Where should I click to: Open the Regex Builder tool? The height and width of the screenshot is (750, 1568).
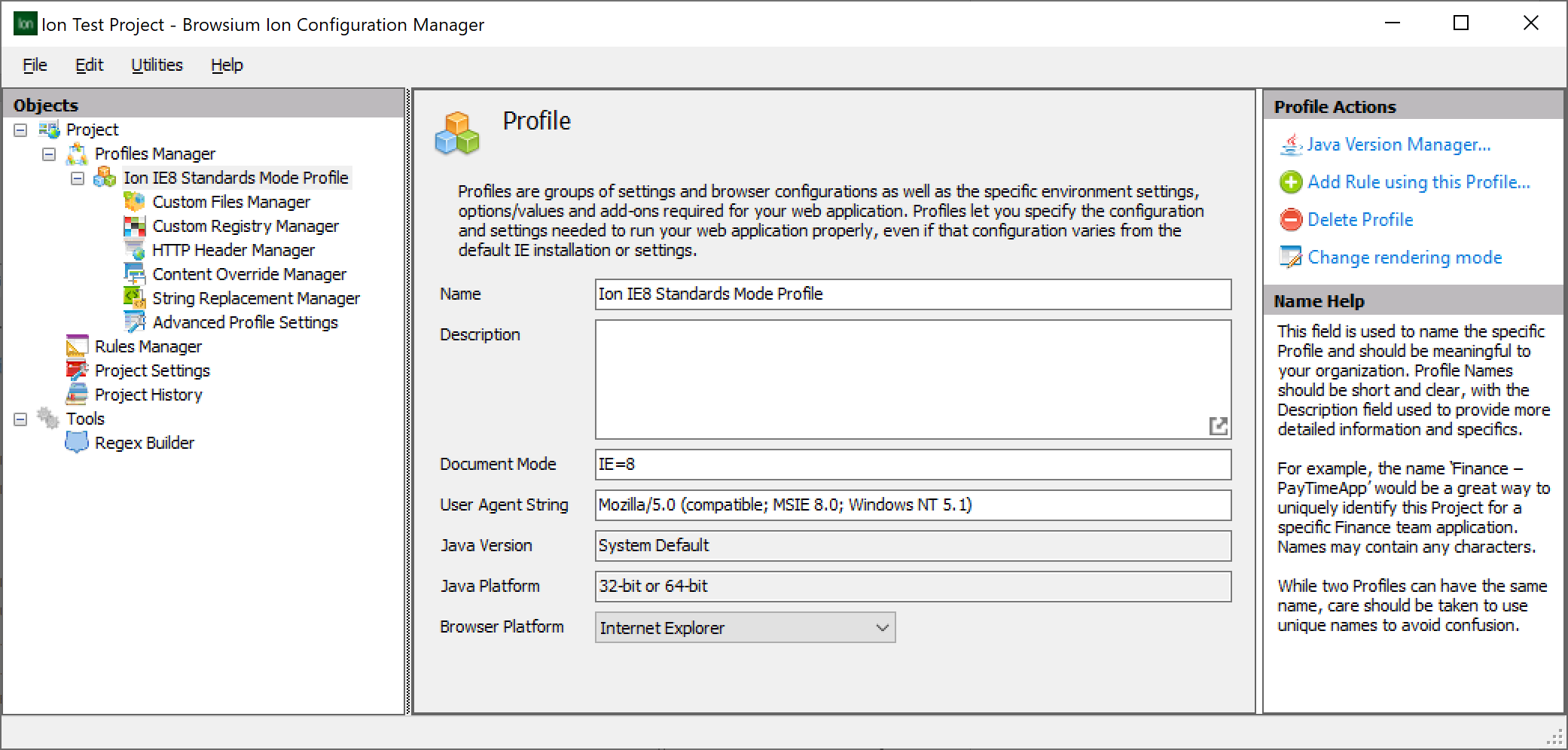point(143,442)
